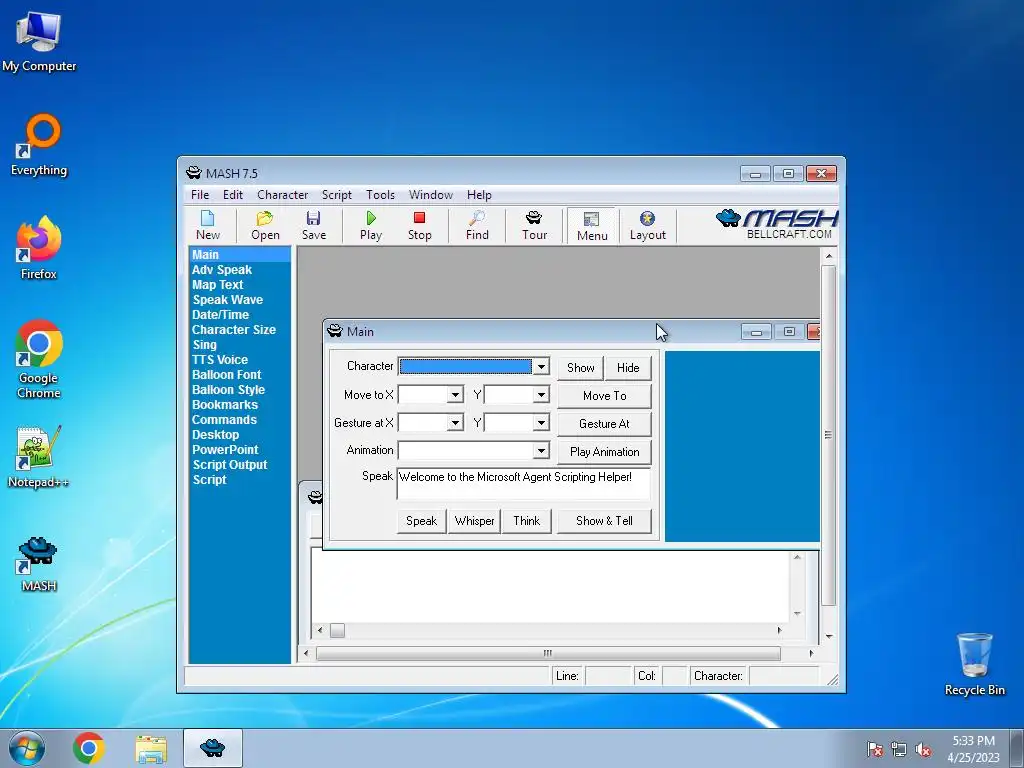This screenshot has height=768, width=1024.
Task: Click the Layout toolbar icon
Action: click(647, 226)
